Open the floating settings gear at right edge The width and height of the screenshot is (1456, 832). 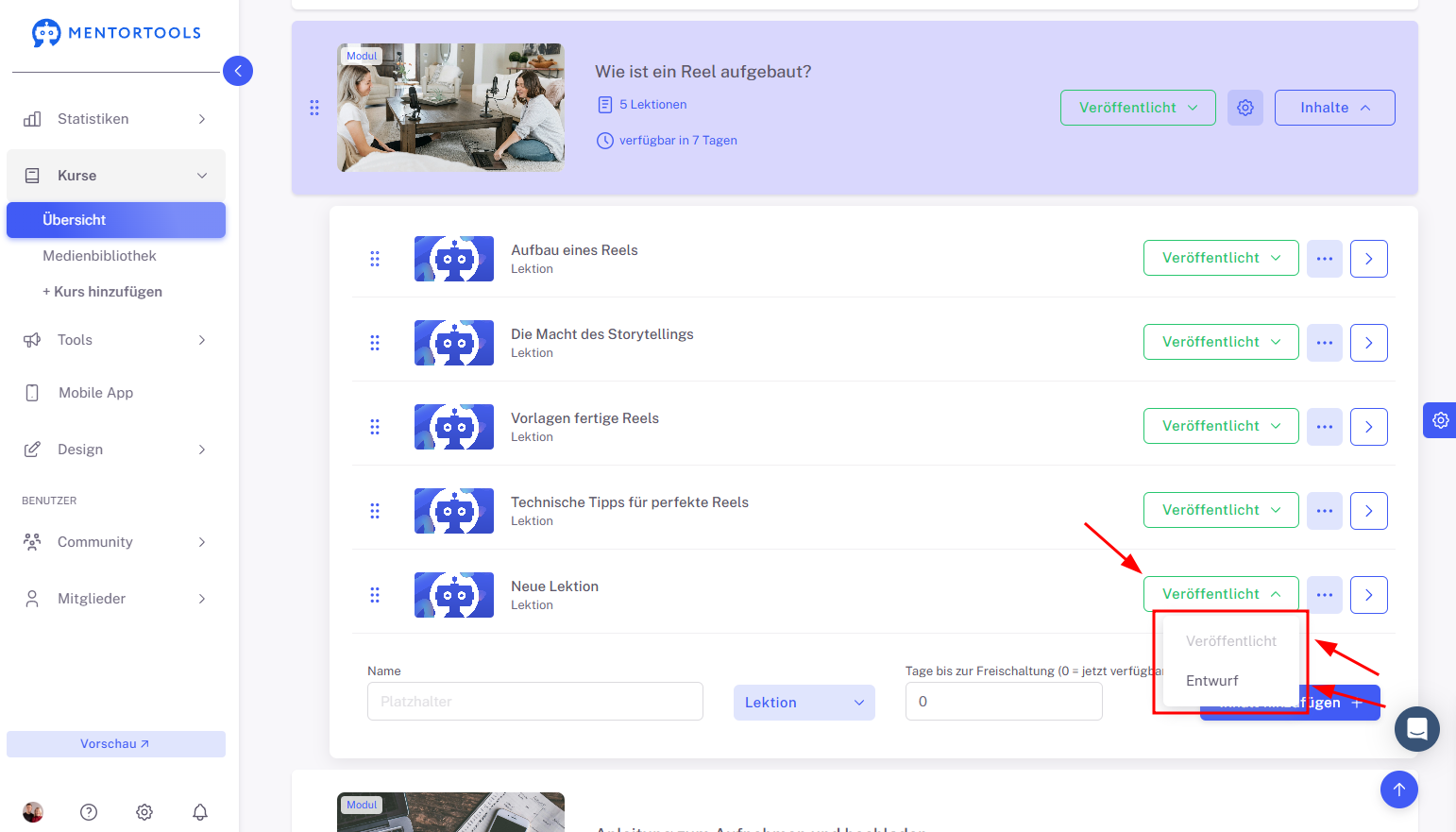pos(1440,420)
